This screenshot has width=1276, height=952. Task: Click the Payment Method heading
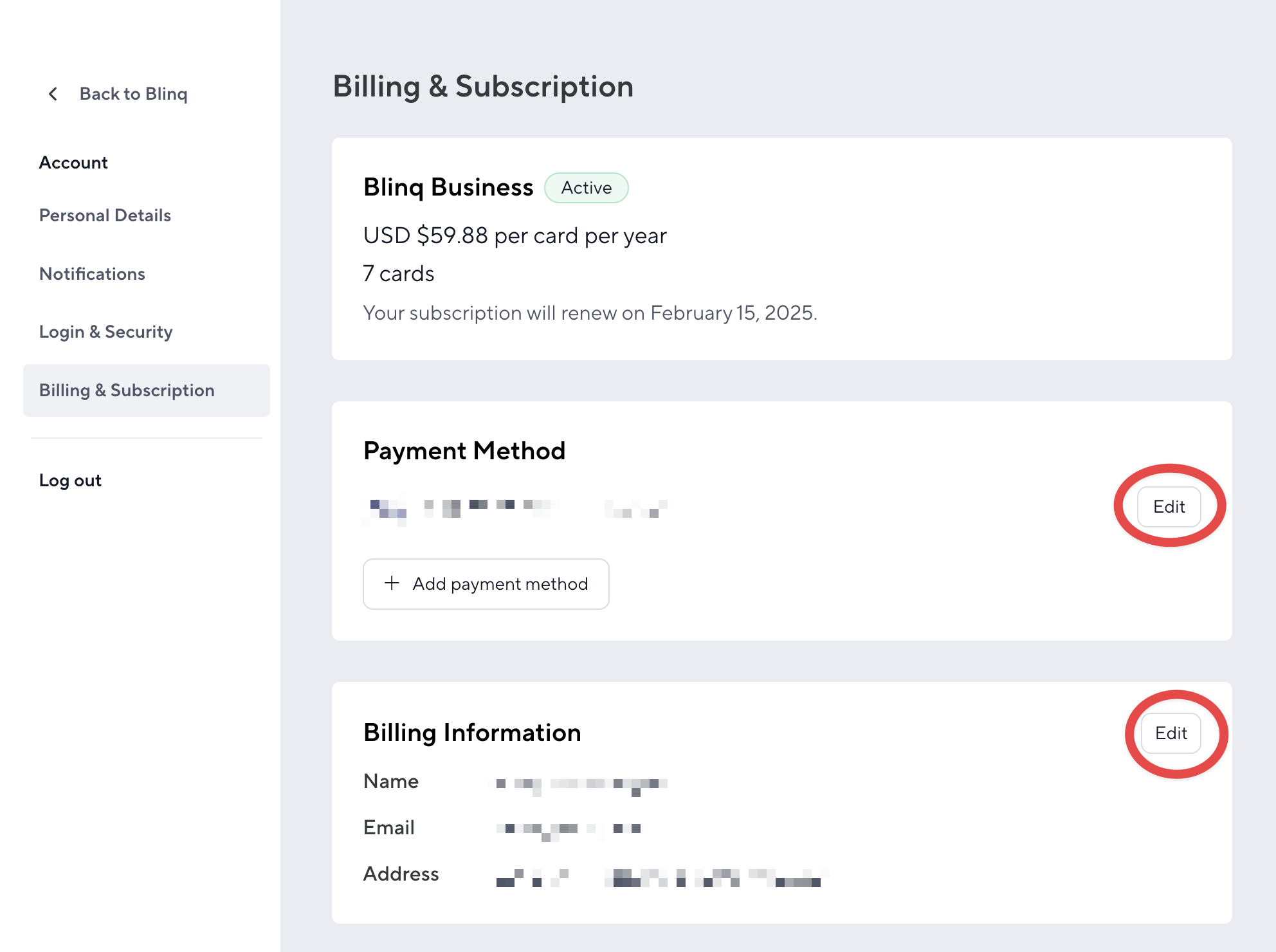pos(464,451)
